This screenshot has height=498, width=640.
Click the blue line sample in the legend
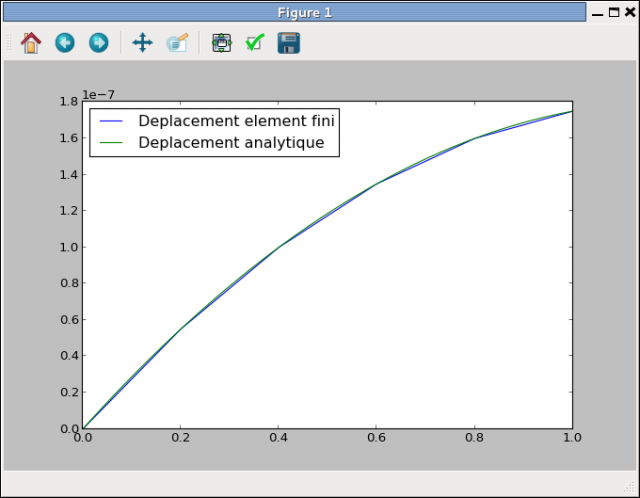(x=111, y=122)
